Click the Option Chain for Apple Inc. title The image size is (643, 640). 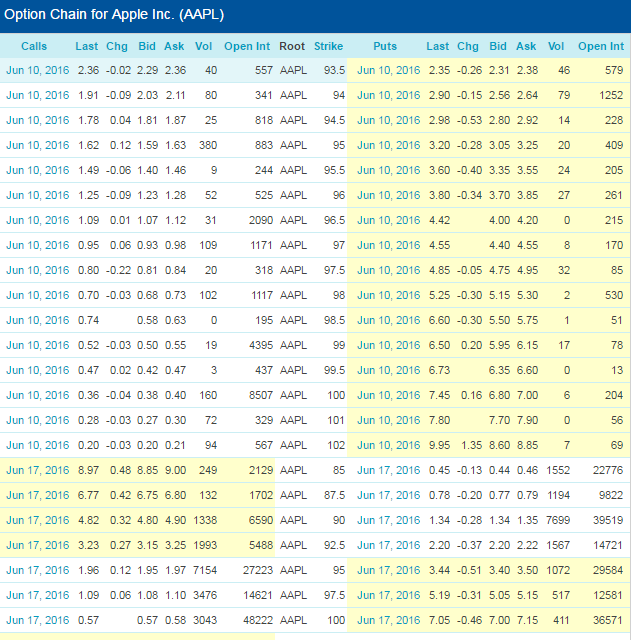115,15
